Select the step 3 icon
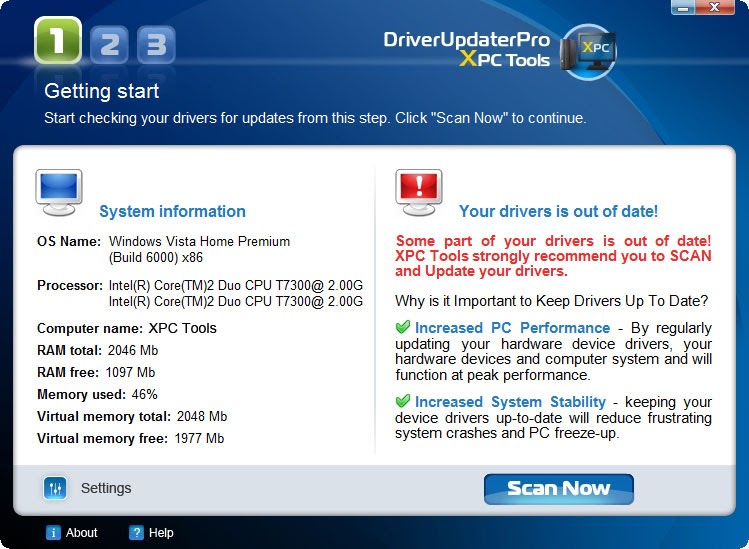 point(156,45)
